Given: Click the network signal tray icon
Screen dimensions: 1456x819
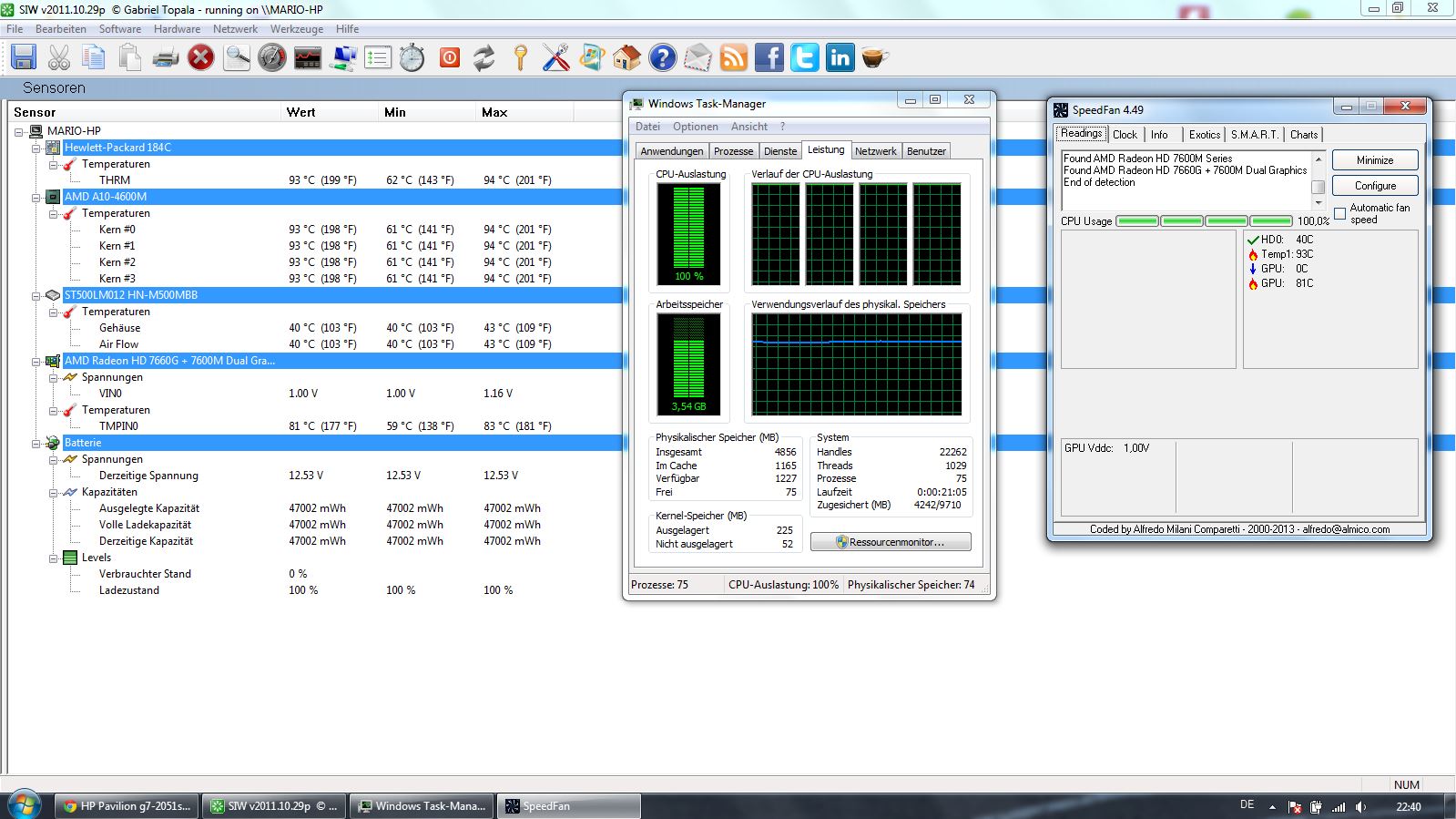Looking at the screenshot, I should click(x=1339, y=807).
